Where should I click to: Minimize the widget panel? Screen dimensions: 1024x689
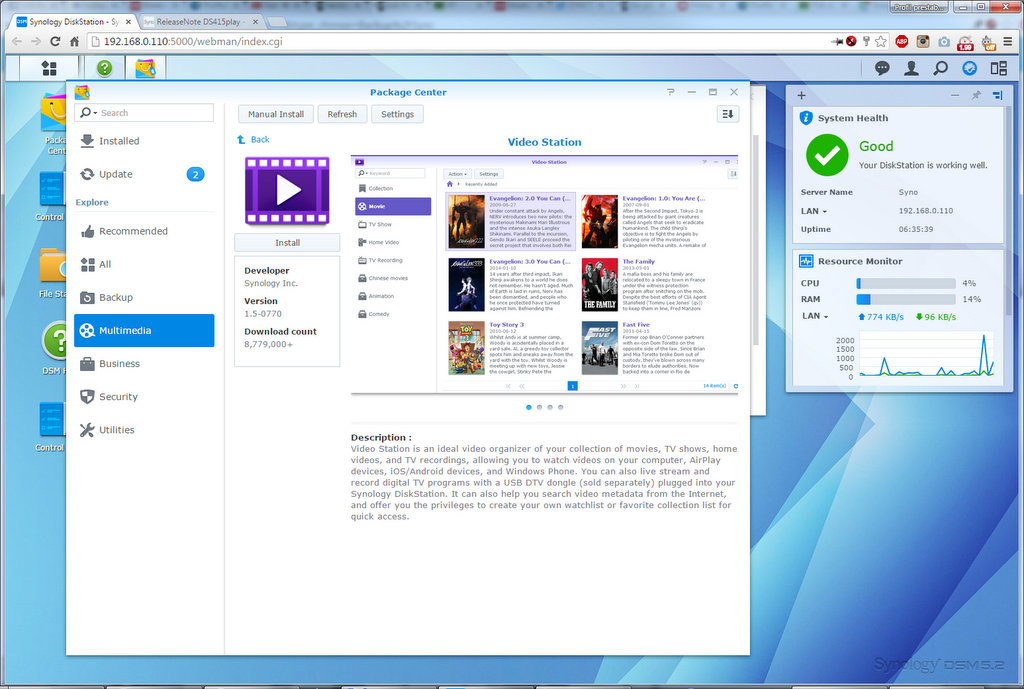(955, 95)
